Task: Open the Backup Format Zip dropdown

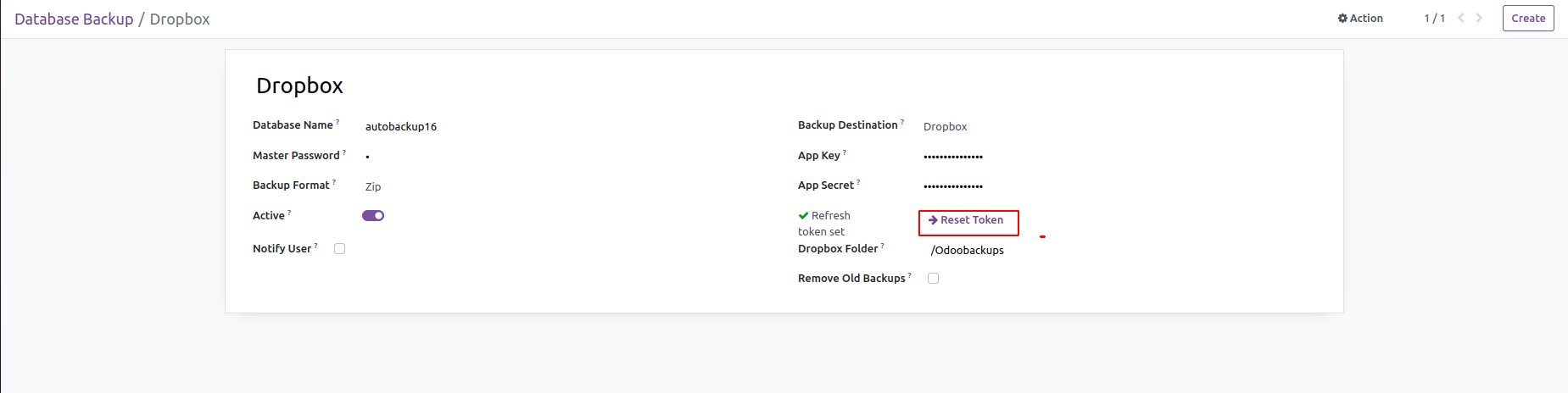Action: (373, 187)
